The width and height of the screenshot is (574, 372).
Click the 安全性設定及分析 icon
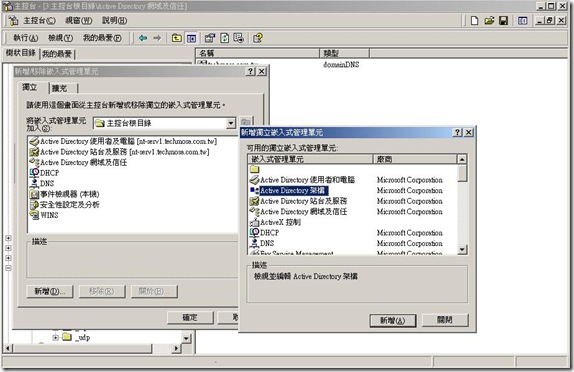[34, 205]
